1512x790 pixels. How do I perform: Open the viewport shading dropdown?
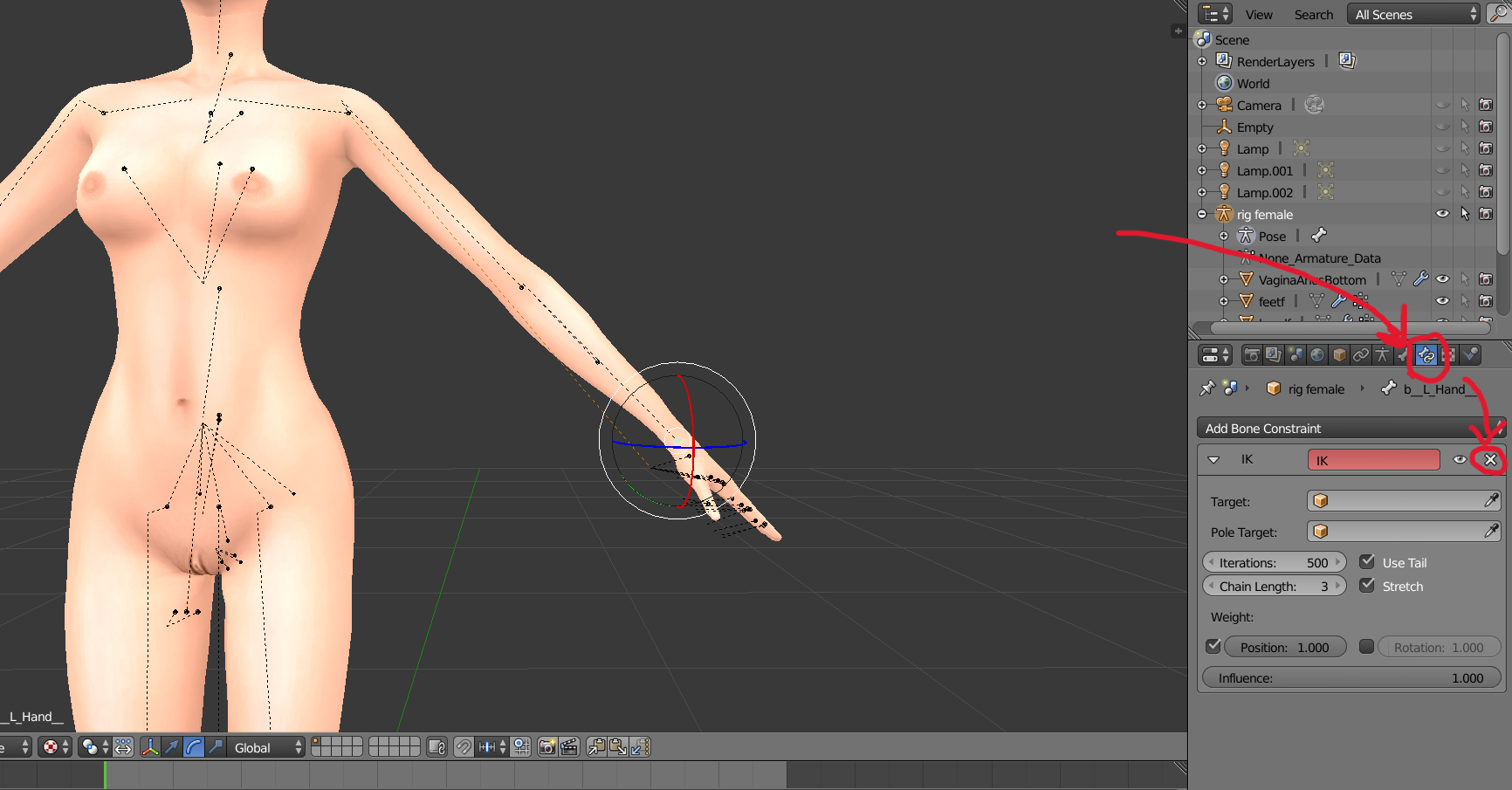click(54, 747)
